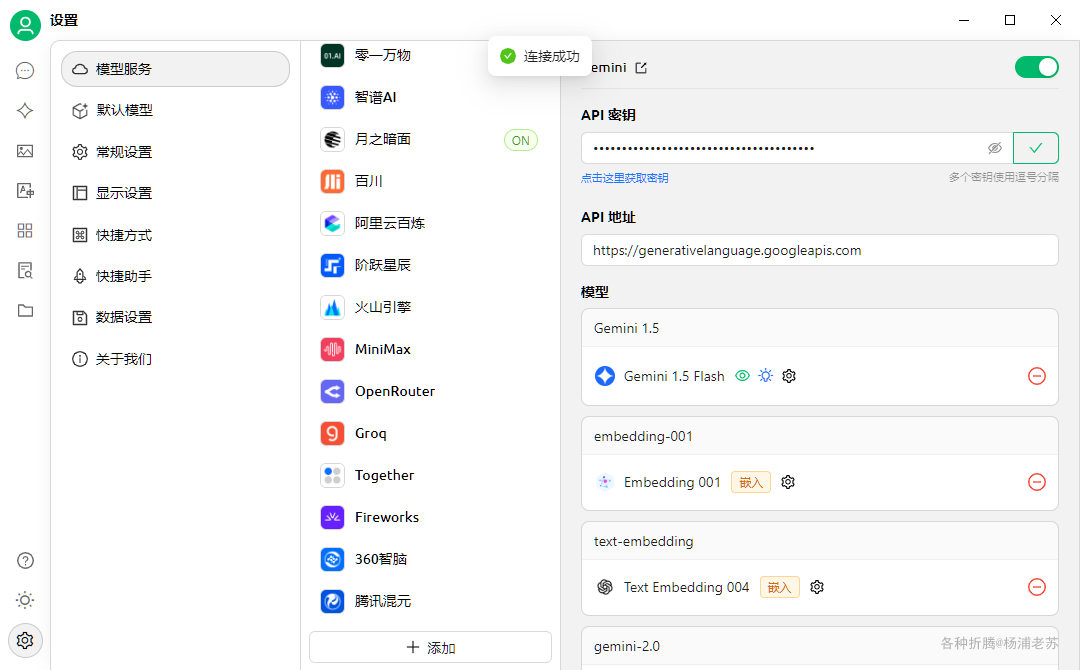Click the Embedding 001 model logo

(x=605, y=482)
